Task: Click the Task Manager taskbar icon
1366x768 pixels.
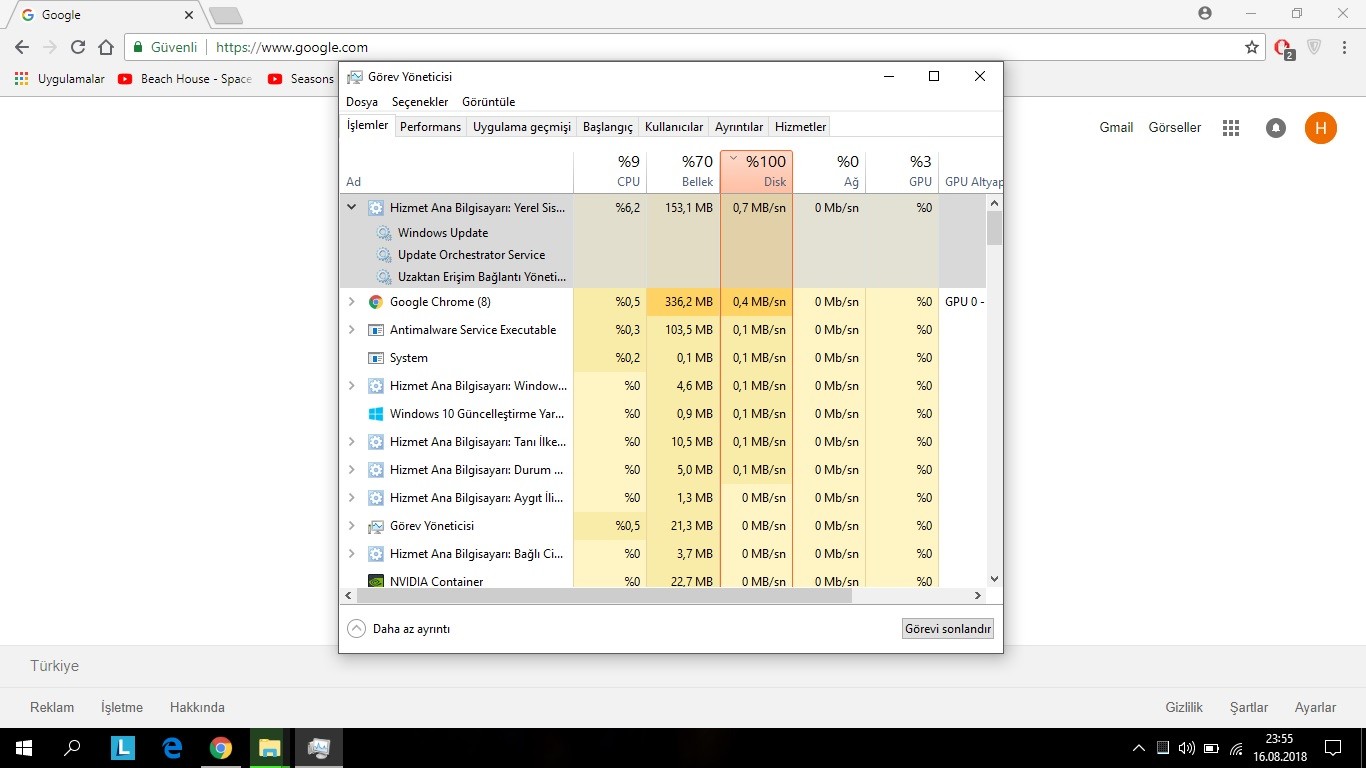Action: (319, 748)
